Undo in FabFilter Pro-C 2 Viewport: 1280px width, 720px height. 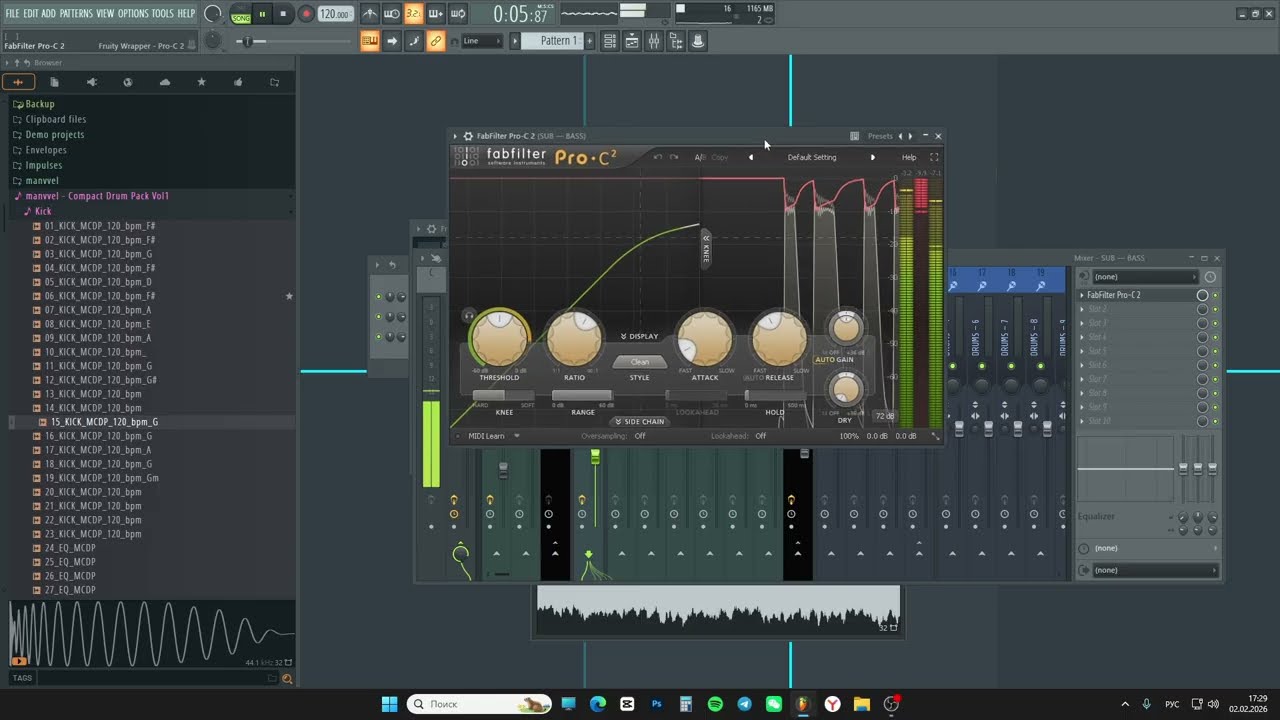(658, 157)
